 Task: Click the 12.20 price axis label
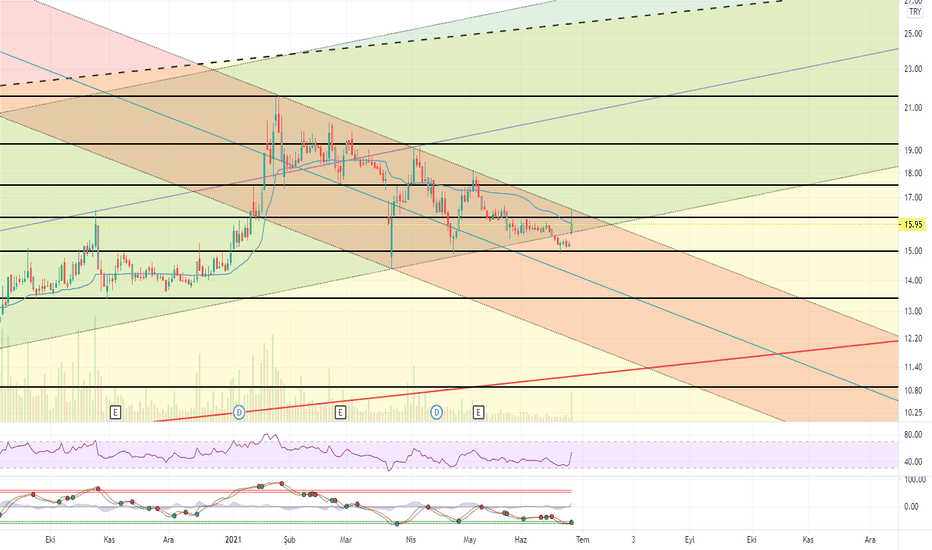tap(913, 338)
